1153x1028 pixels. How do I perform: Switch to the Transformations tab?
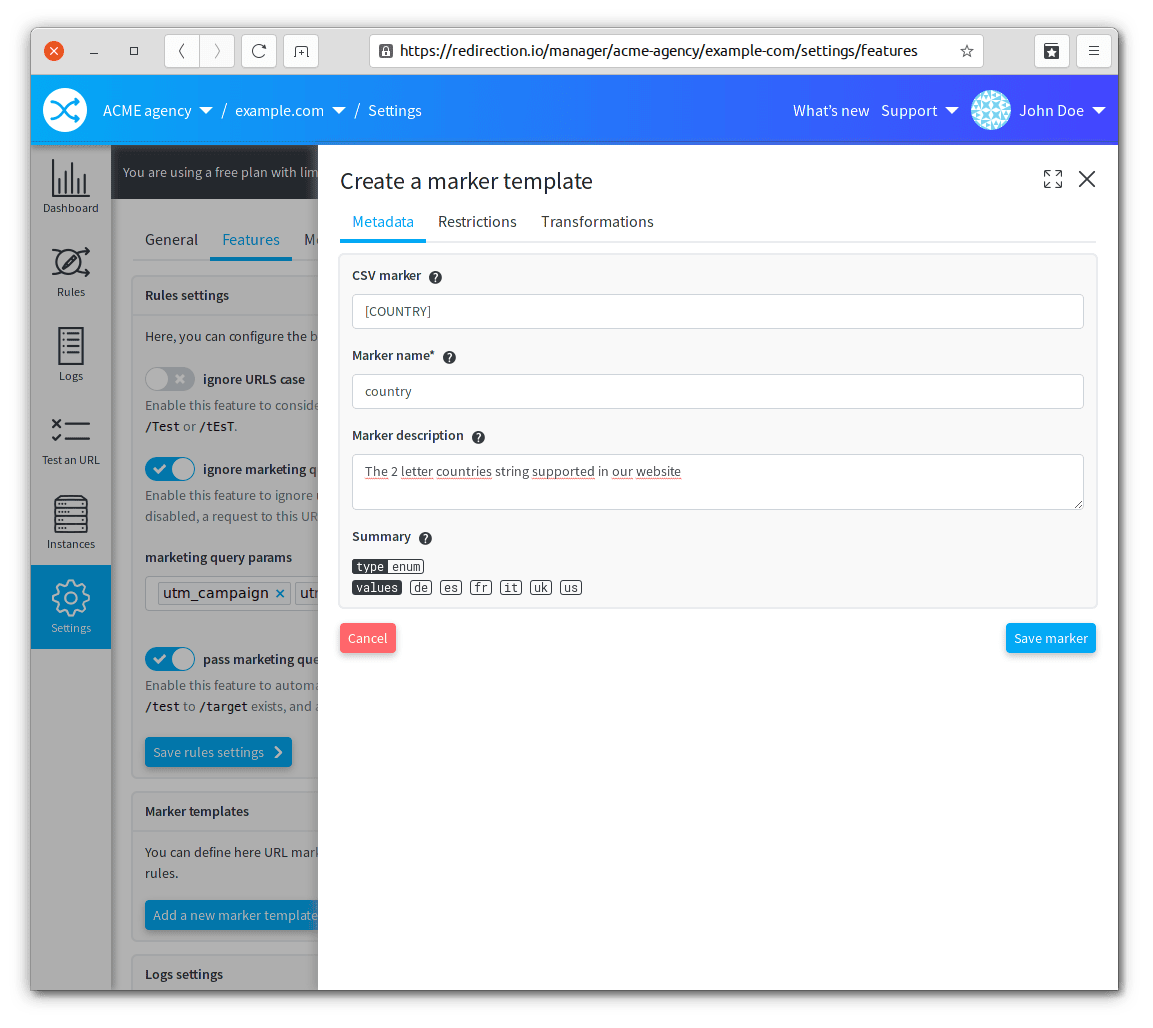597,222
